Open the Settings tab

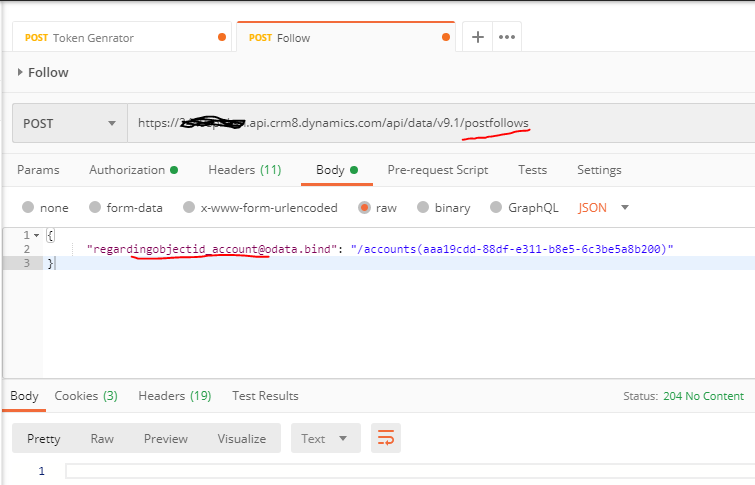[x=599, y=170]
